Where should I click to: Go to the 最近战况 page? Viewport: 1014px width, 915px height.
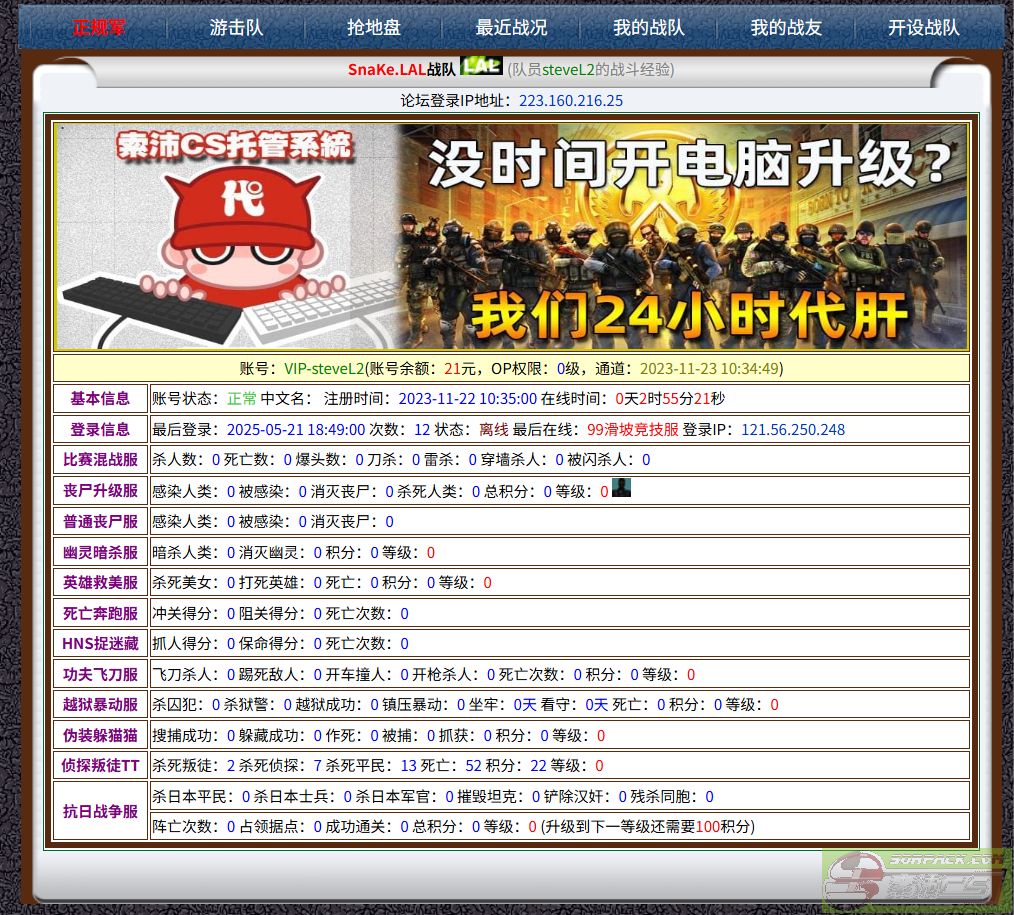coord(511,27)
